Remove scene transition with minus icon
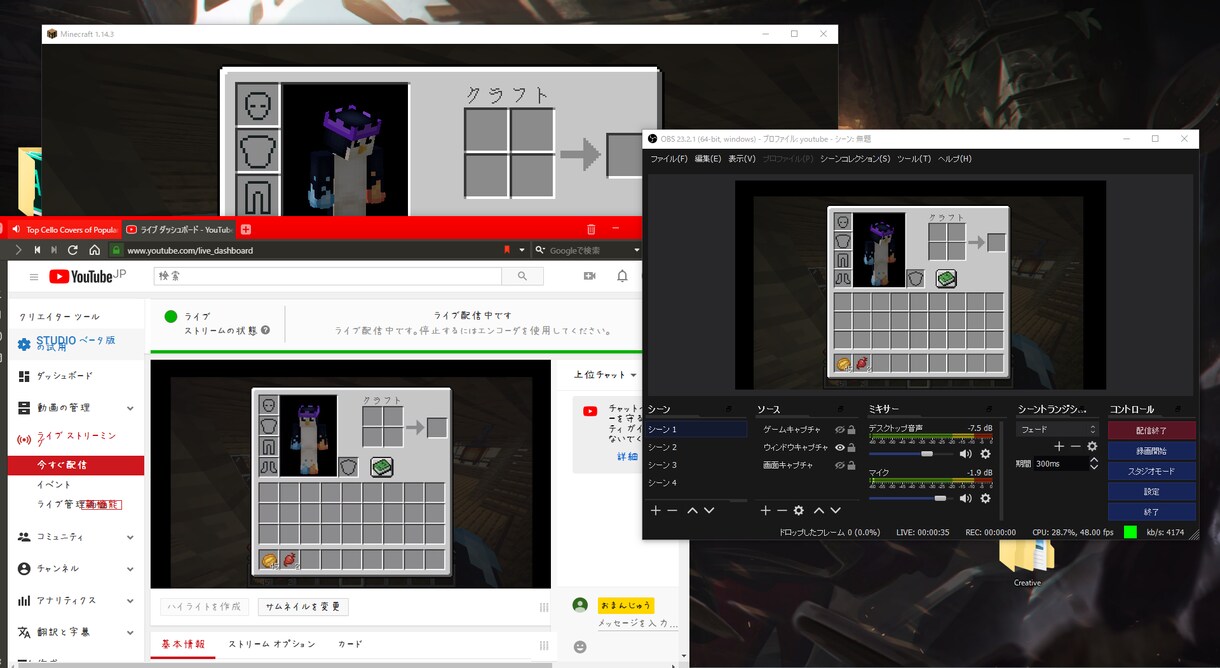 [1075, 446]
